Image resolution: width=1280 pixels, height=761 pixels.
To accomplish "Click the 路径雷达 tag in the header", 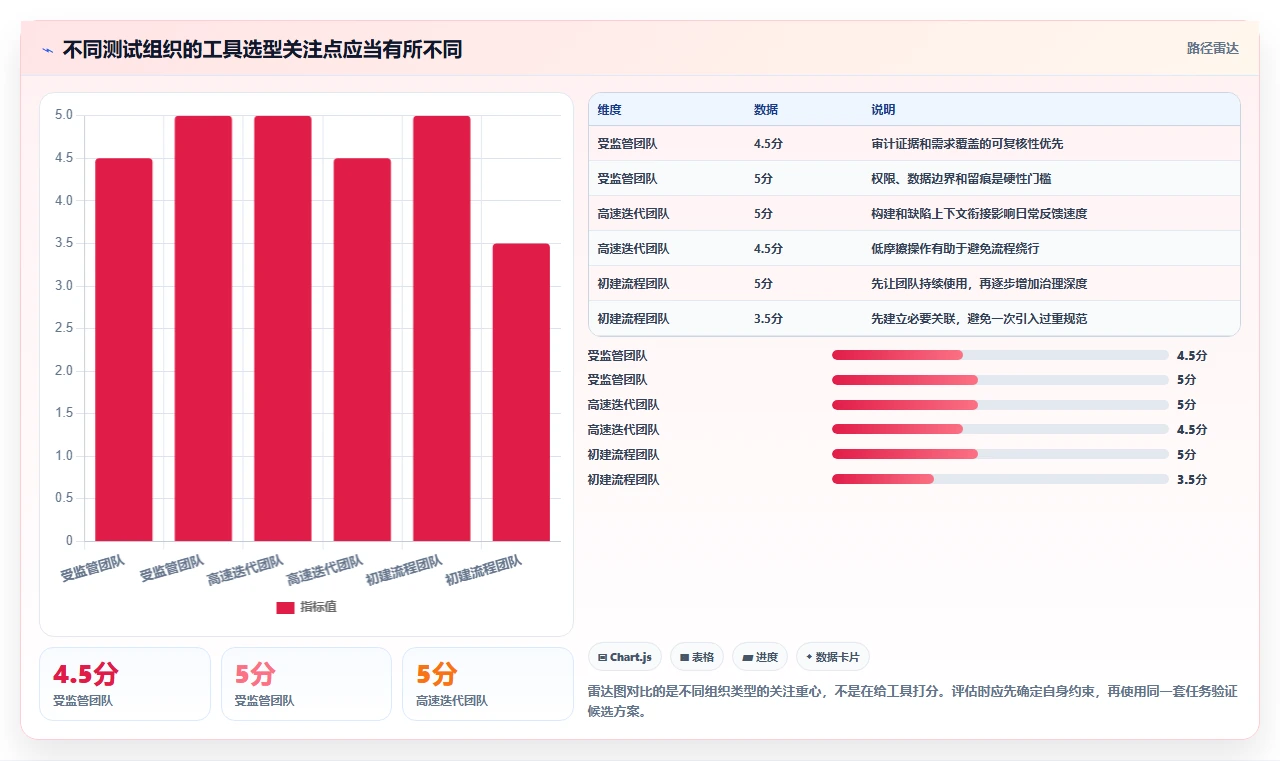I will (1212, 48).
